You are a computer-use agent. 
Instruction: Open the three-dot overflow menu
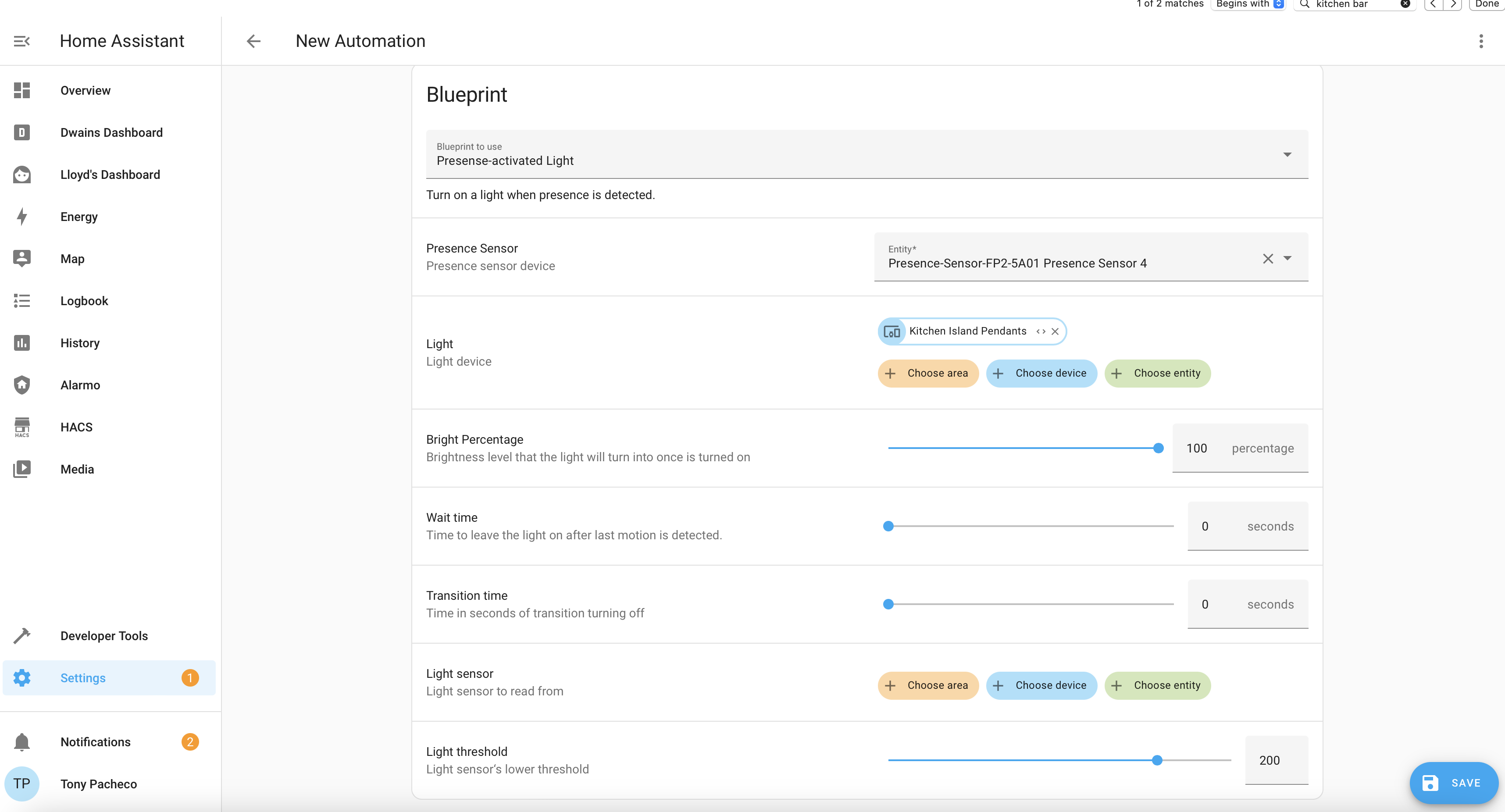(1480, 41)
